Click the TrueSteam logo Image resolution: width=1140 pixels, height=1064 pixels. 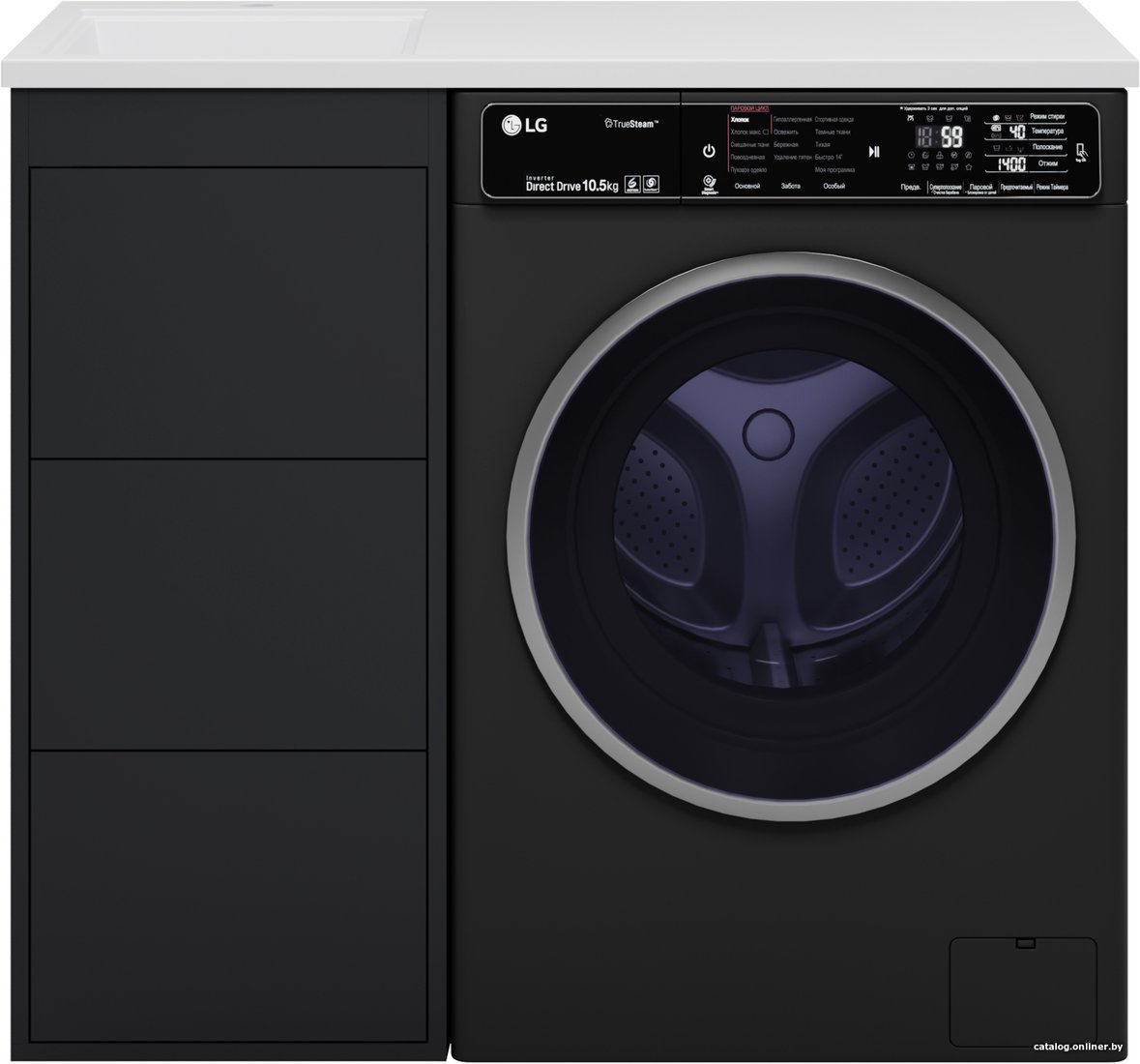[631, 124]
